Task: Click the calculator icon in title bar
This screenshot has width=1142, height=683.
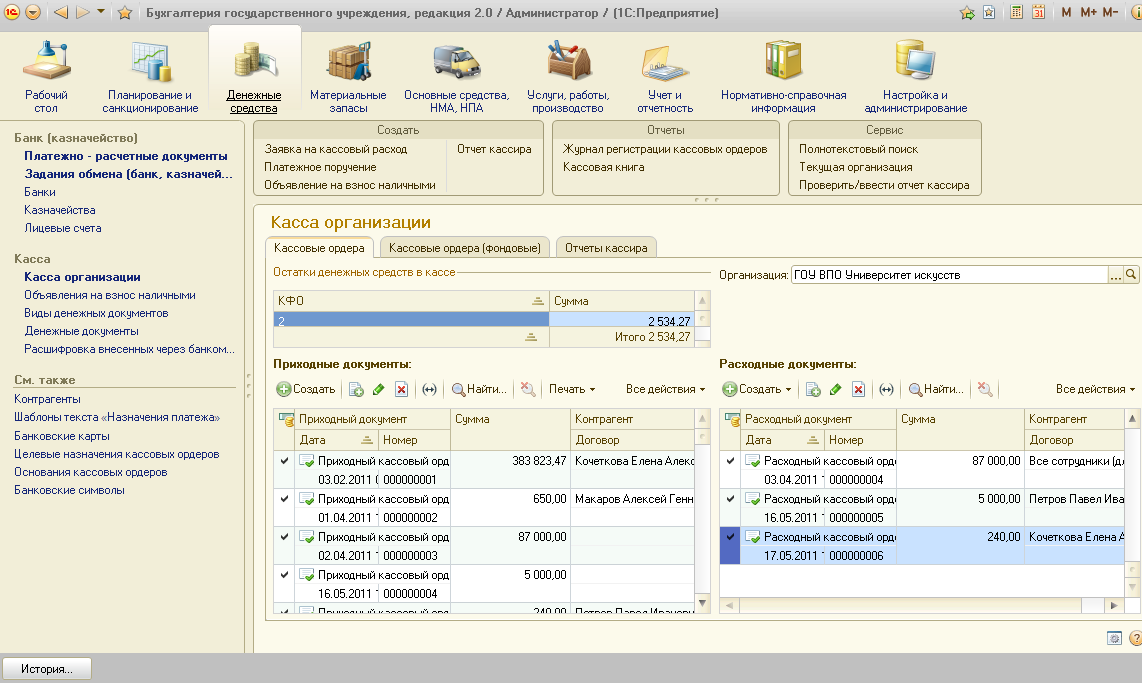Action: 1017,13
